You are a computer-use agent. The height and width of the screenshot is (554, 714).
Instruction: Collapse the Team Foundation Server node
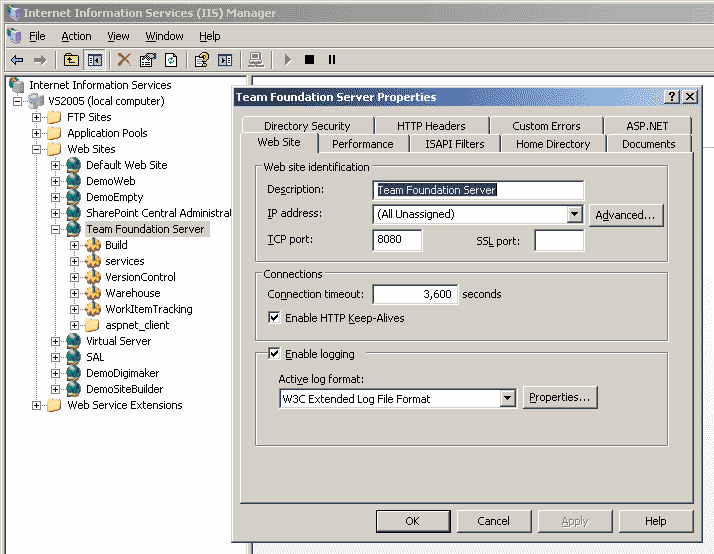pyautogui.click(x=56, y=229)
